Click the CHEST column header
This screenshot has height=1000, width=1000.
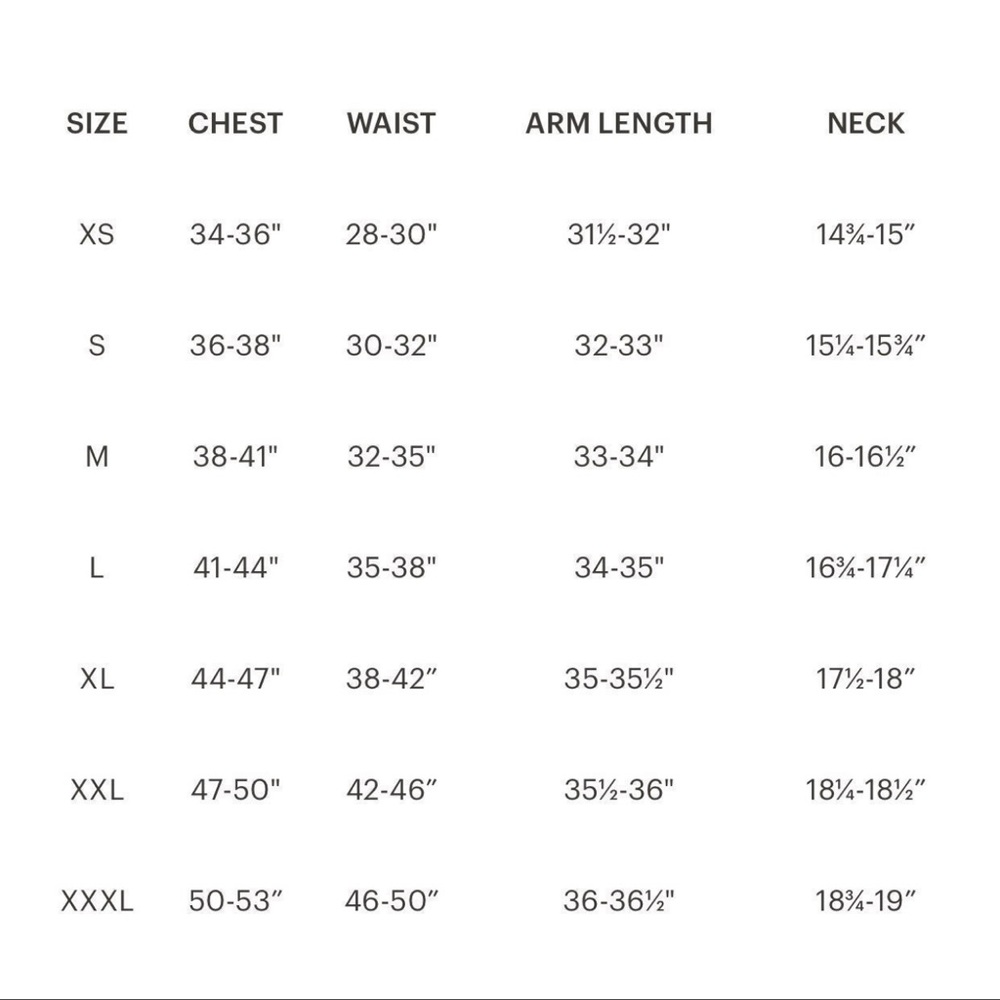235,123
